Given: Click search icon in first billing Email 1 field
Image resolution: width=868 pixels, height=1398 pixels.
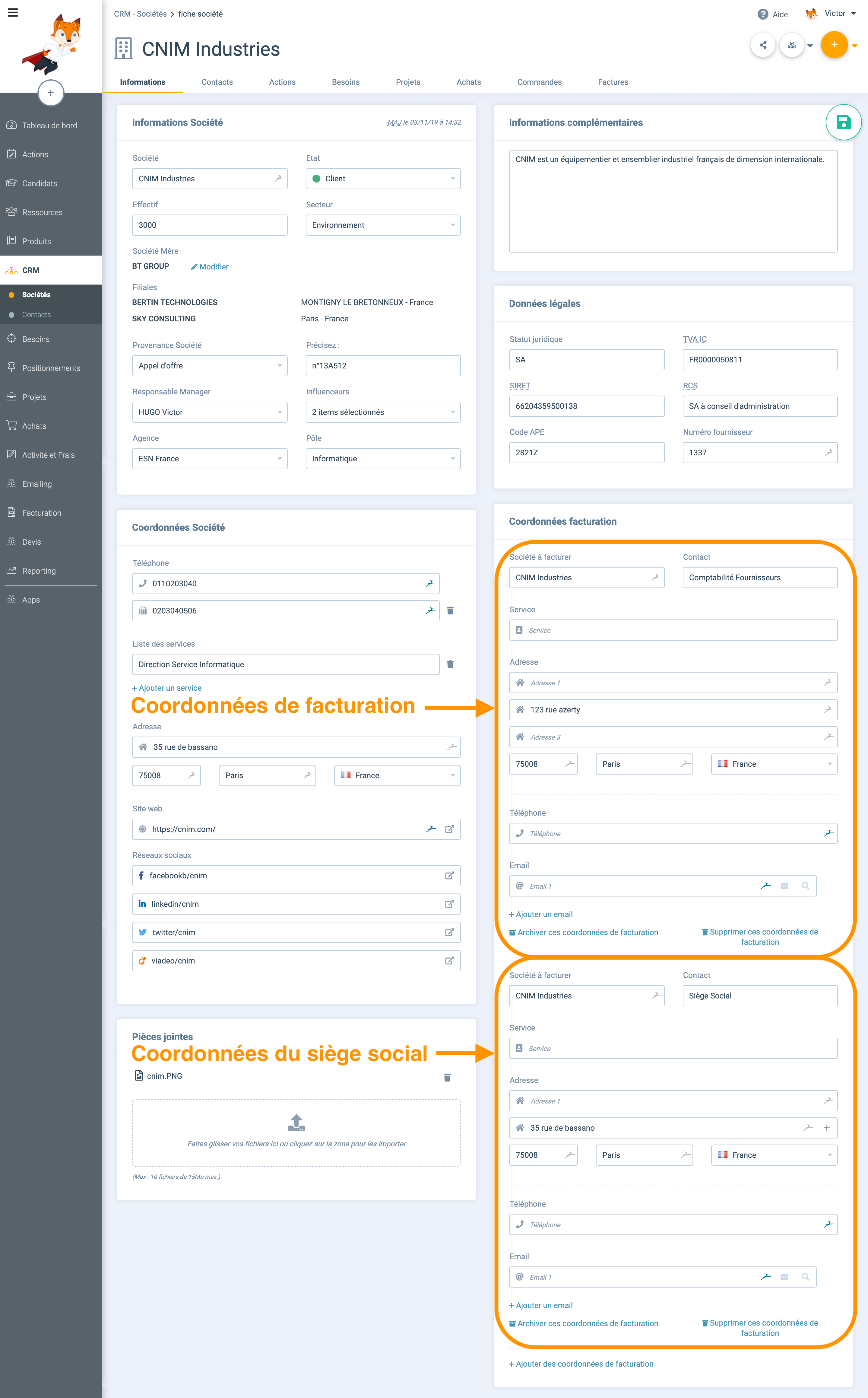Looking at the screenshot, I should pyautogui.click(x=806, y=886).
